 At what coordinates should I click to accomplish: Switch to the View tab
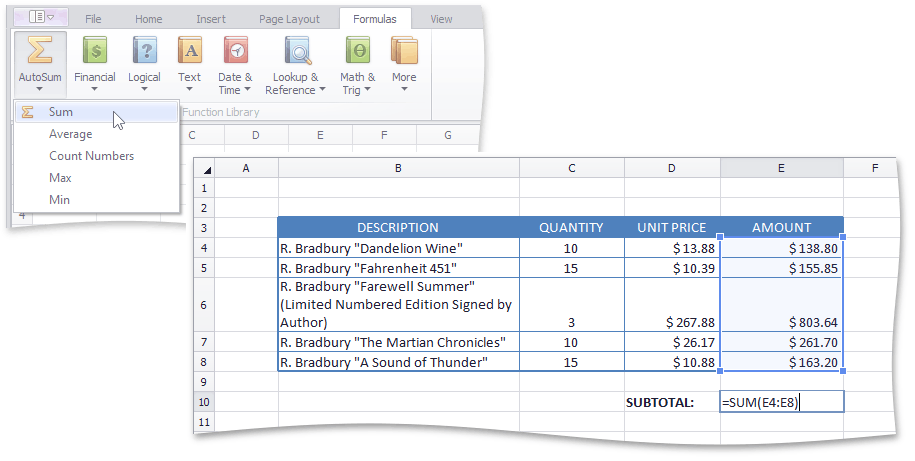pyautogui.click(x=441, y=19)
